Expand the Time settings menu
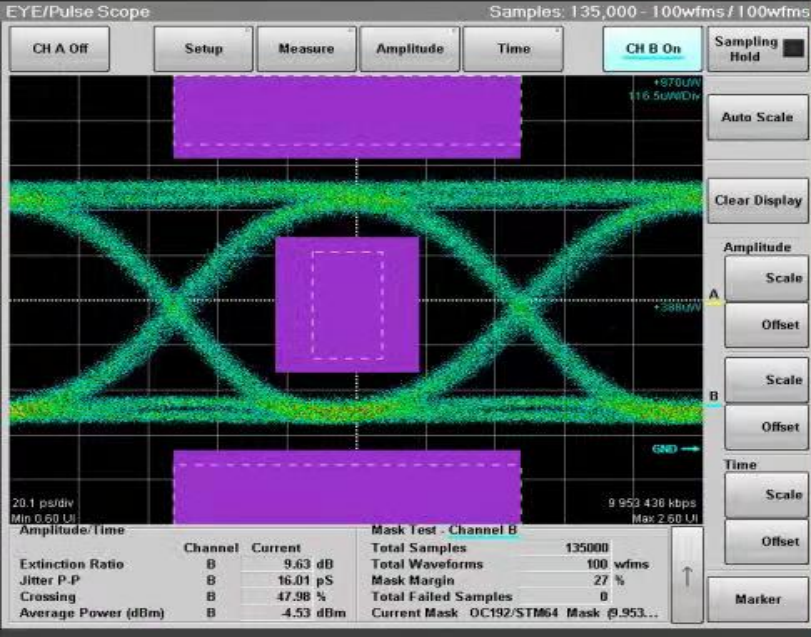This screenshot has height=637, width=811. (513, 49)
